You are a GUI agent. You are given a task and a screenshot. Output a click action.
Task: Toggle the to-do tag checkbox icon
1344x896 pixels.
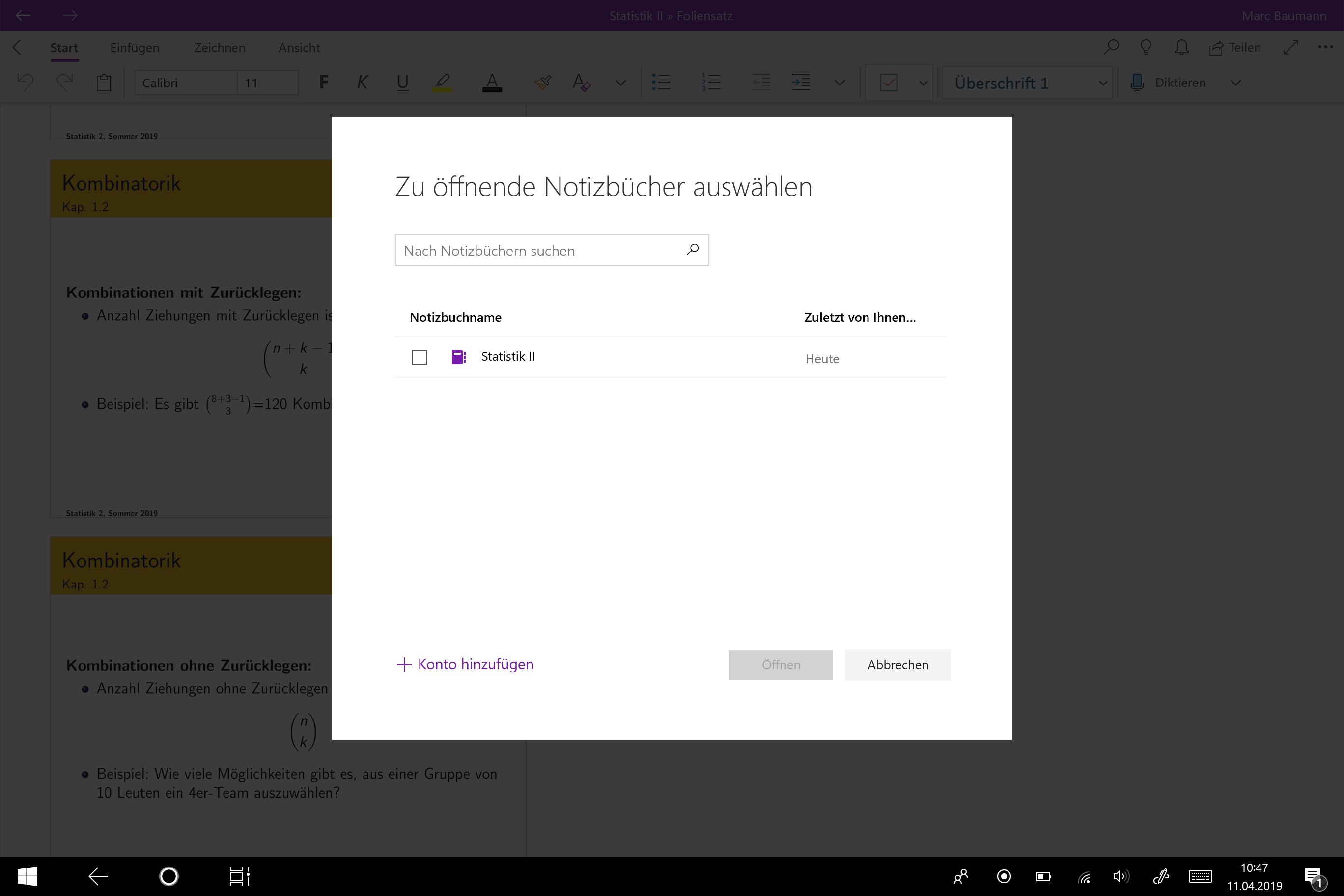889,83
